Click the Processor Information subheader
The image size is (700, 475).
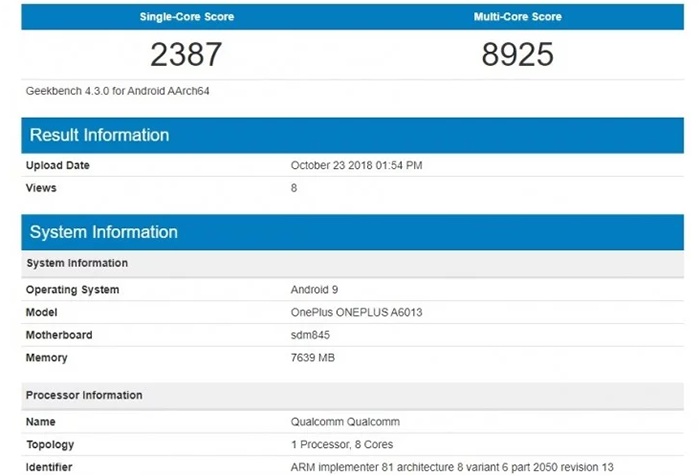coord(353,396)
